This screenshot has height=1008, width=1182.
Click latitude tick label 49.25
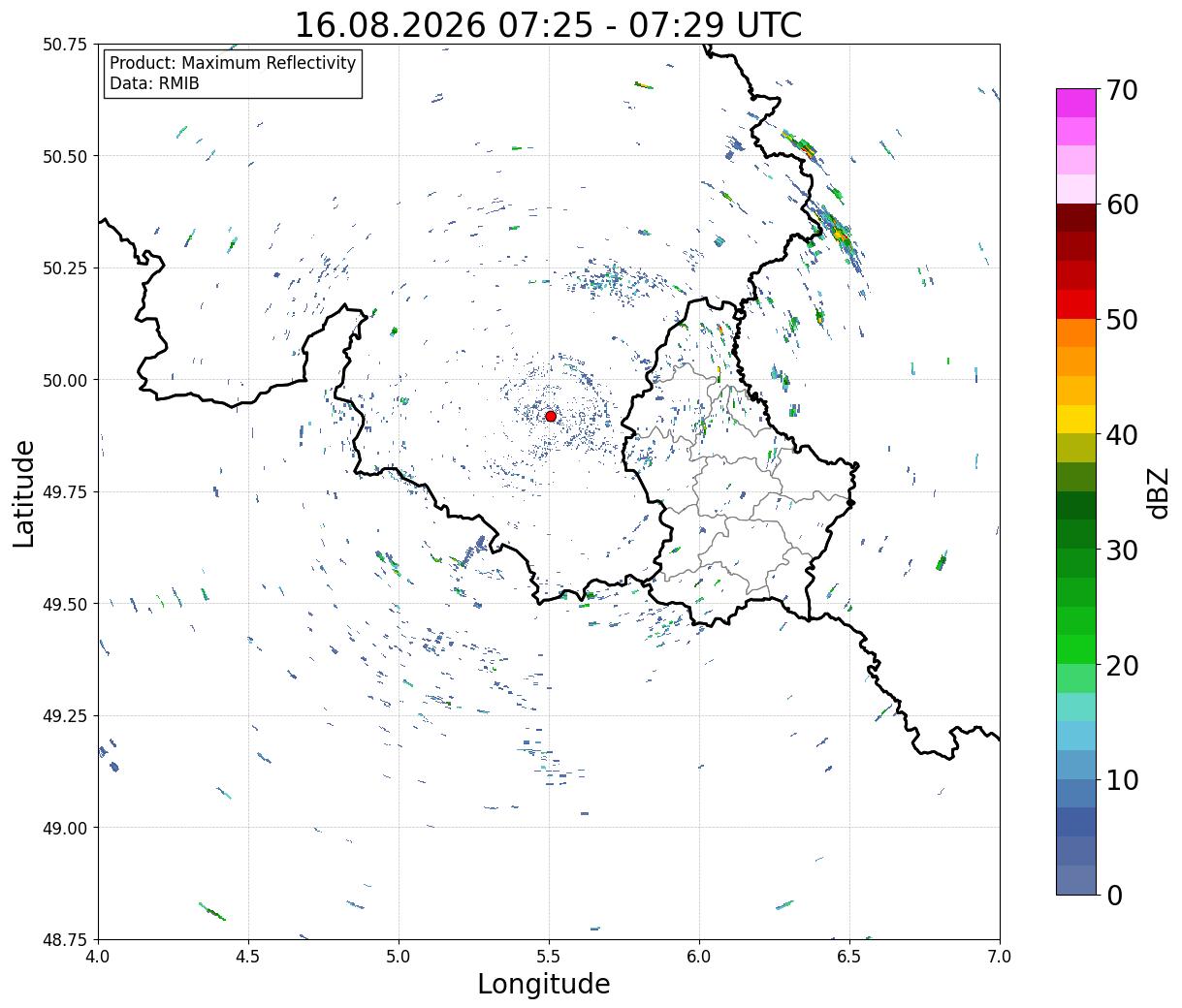click(65, 716)
